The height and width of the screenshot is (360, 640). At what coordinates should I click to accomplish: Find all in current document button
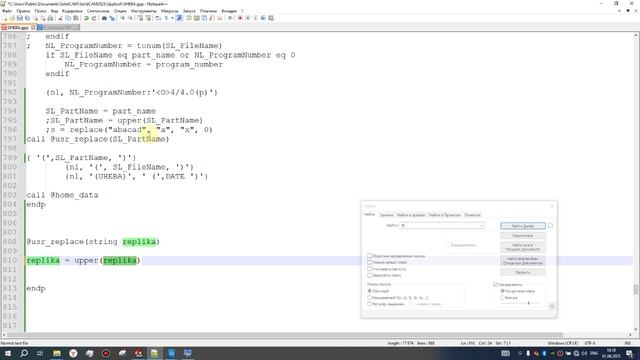point(523,247)
